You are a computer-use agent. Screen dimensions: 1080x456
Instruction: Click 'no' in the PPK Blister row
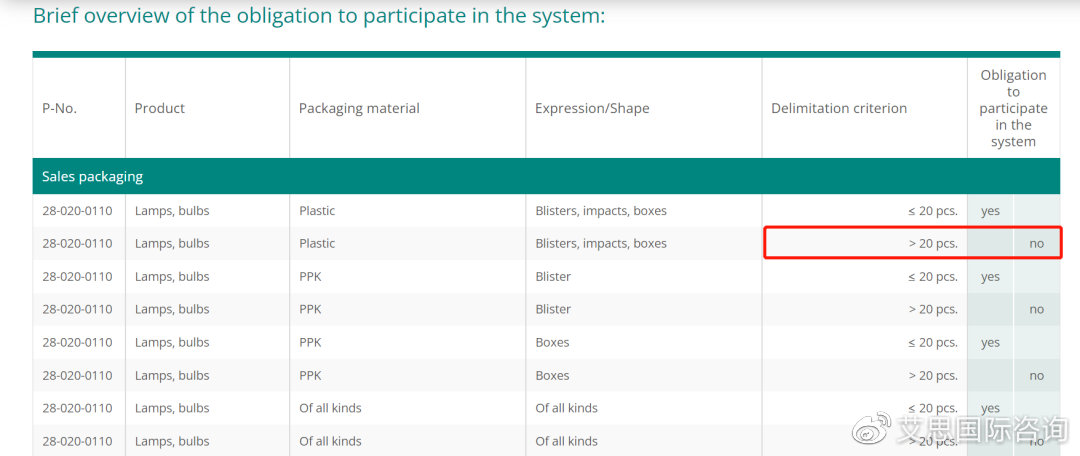[x=1036, y=309]
